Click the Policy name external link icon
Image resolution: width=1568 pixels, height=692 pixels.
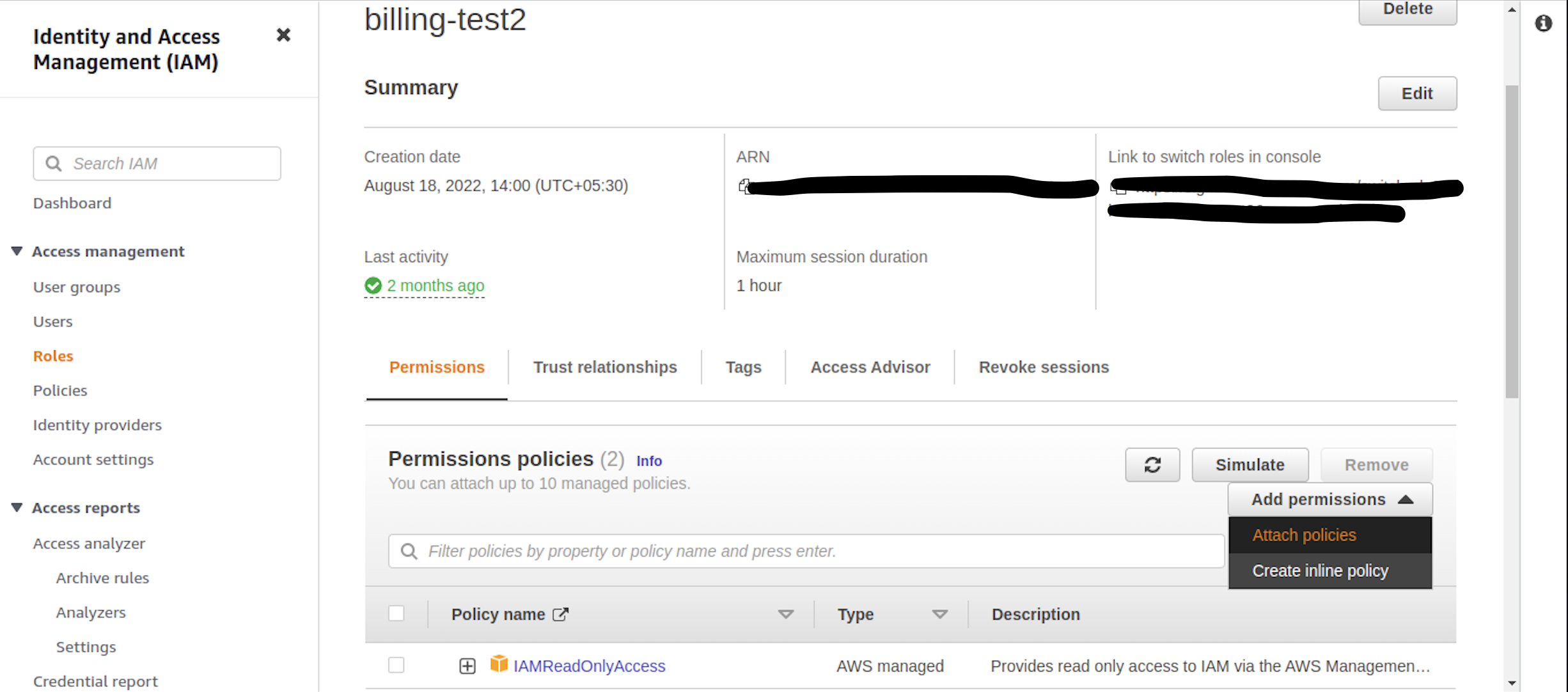[561, 615]
